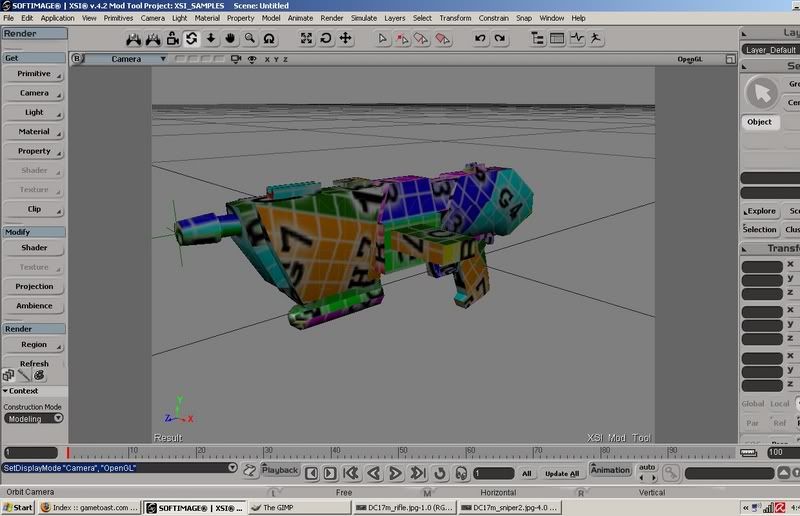Click the Selection button
This screenshot has height=516, width=800.
point(760,230)
